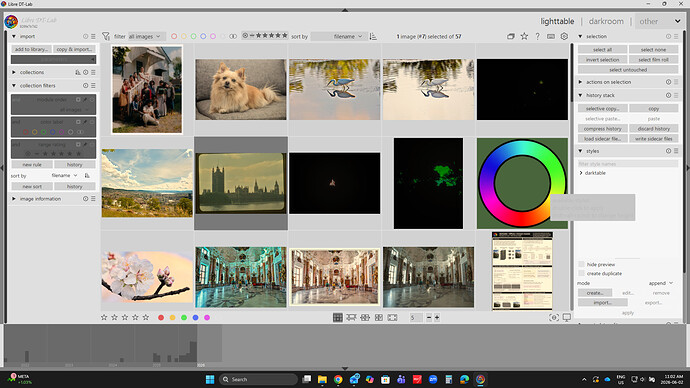The width and height of the screenshot is (690, 388).
Task: Open the other views dropdown
Action: click(659, 21)
